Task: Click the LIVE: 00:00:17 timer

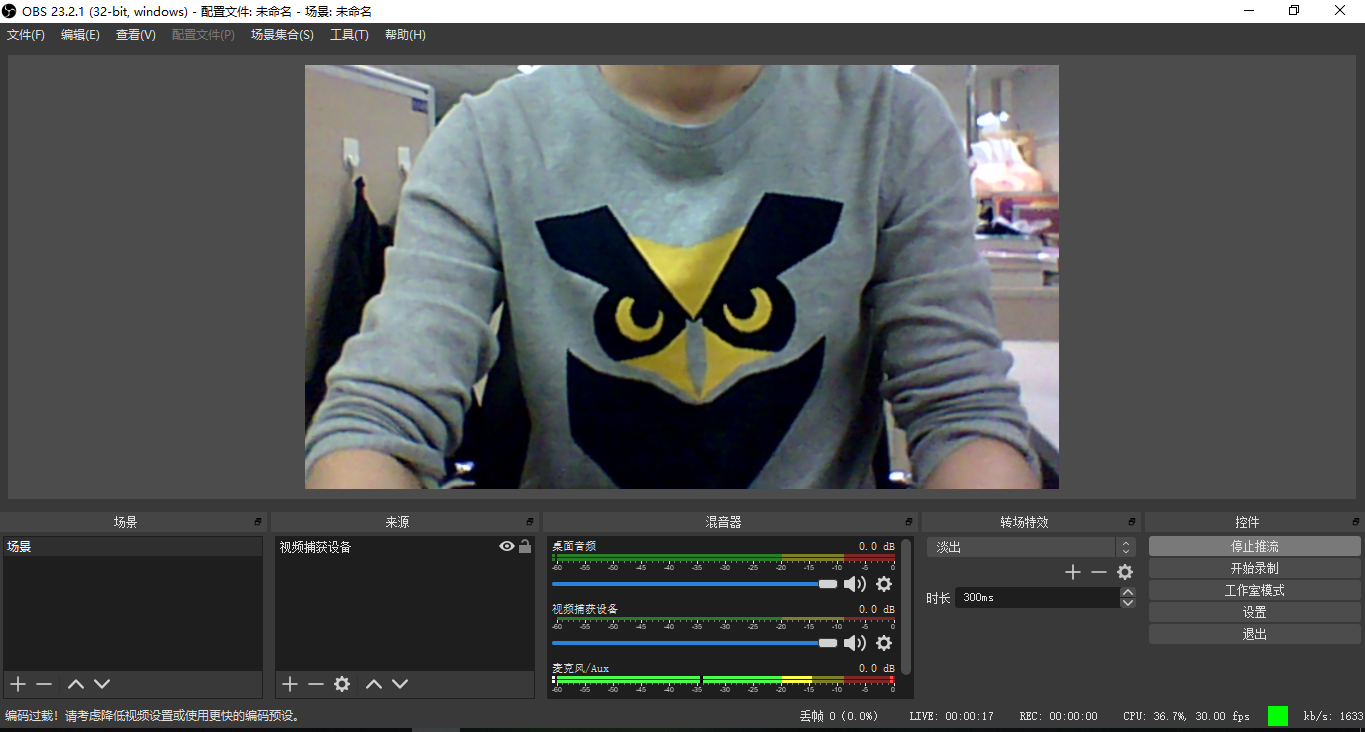Action: 951,716
